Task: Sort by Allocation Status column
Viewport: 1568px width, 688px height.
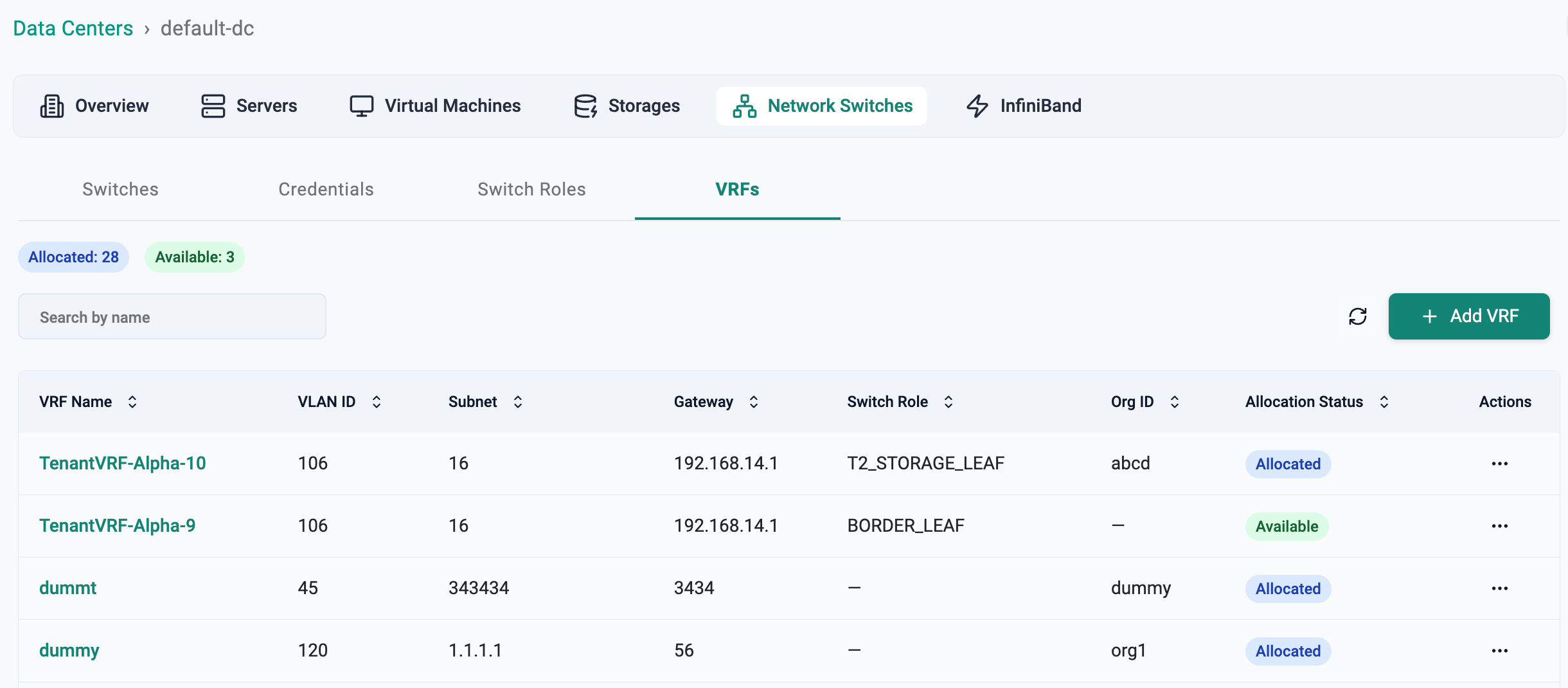Action: (x=1384, y=402)
